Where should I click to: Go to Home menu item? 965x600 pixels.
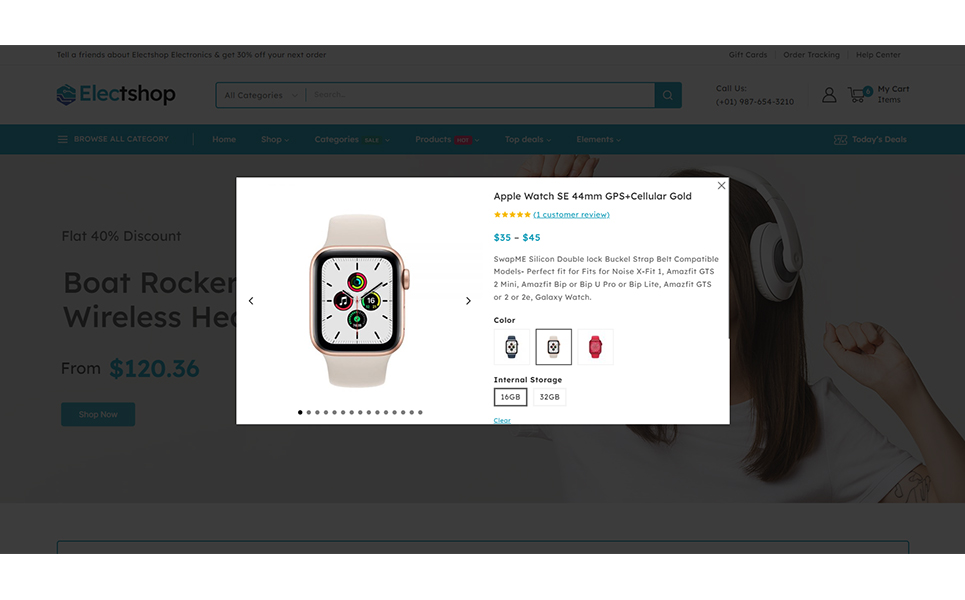point(224,140)
